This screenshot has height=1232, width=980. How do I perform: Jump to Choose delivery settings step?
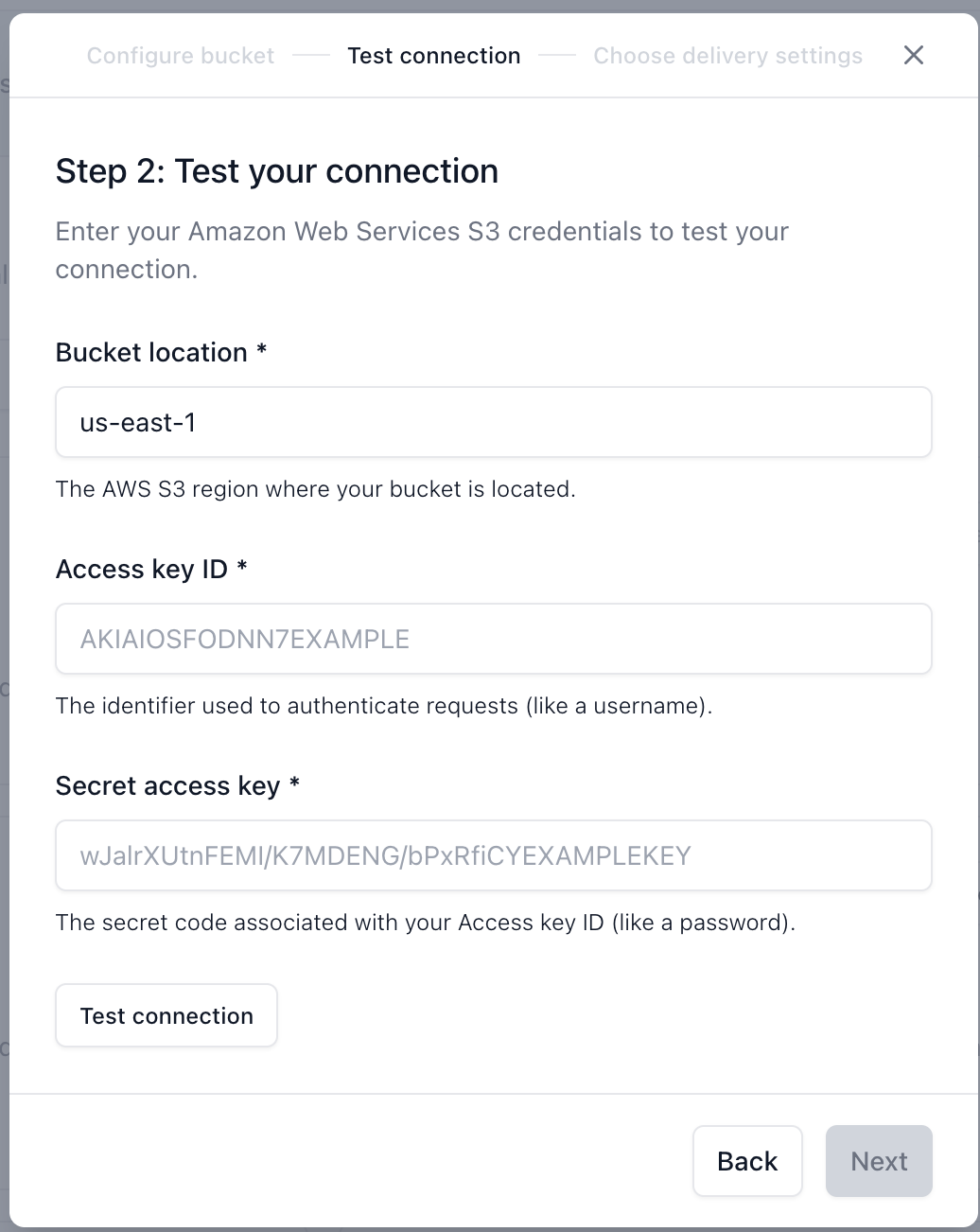point(727,56)
